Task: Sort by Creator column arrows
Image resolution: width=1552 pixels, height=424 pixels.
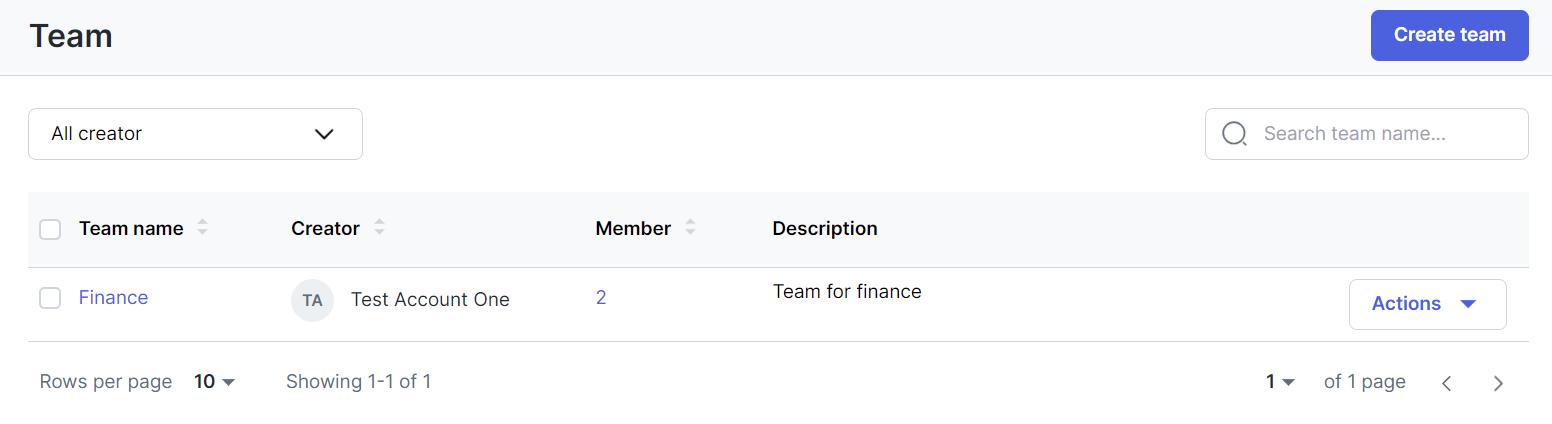Action: pos(379,228)
